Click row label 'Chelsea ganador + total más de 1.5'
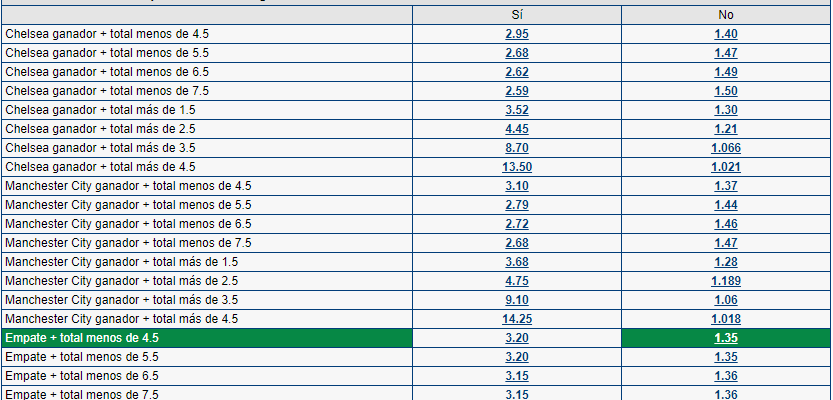 coord(100,110)
